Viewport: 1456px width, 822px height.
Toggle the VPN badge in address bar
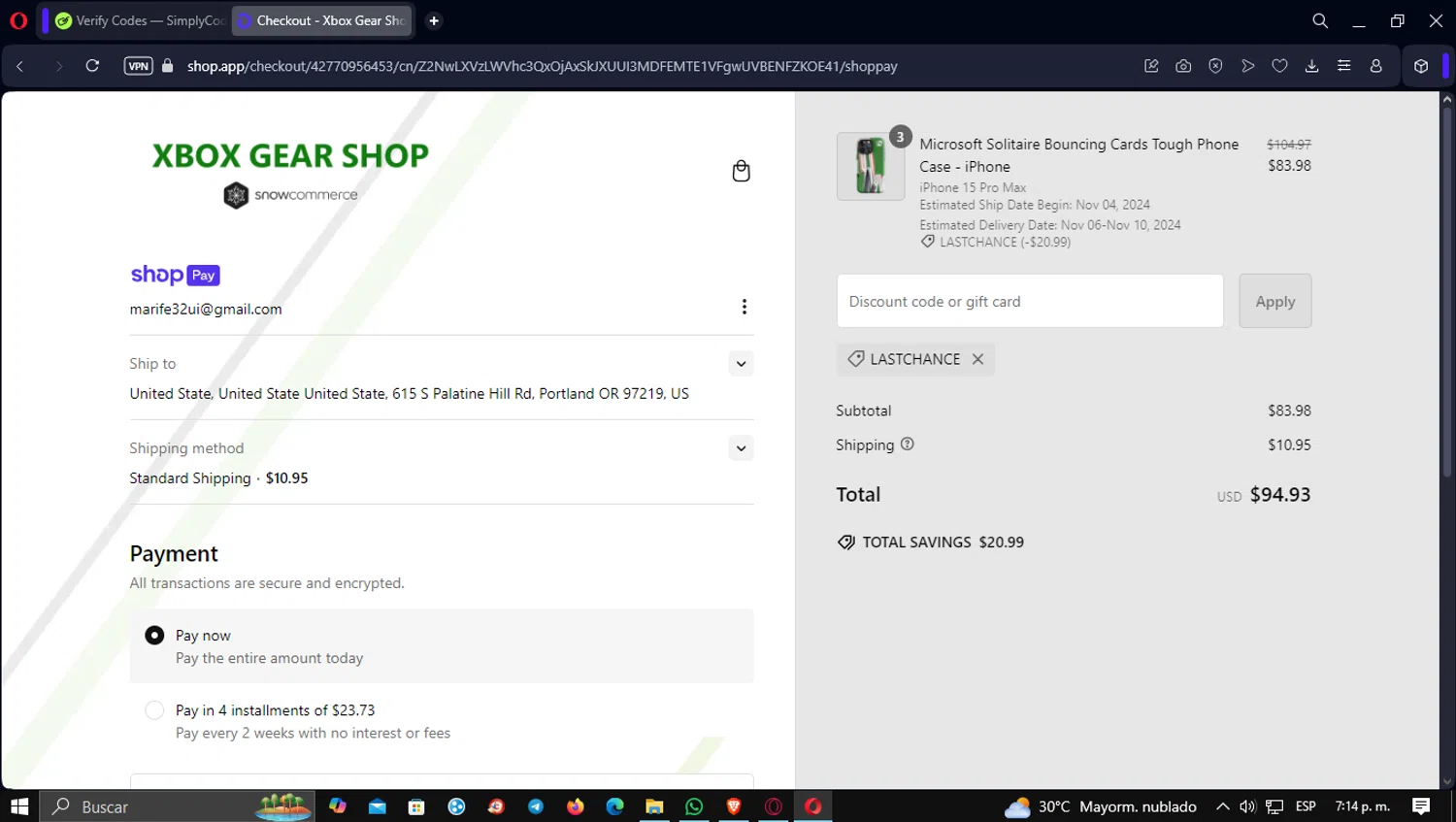(x=139, y=66)
